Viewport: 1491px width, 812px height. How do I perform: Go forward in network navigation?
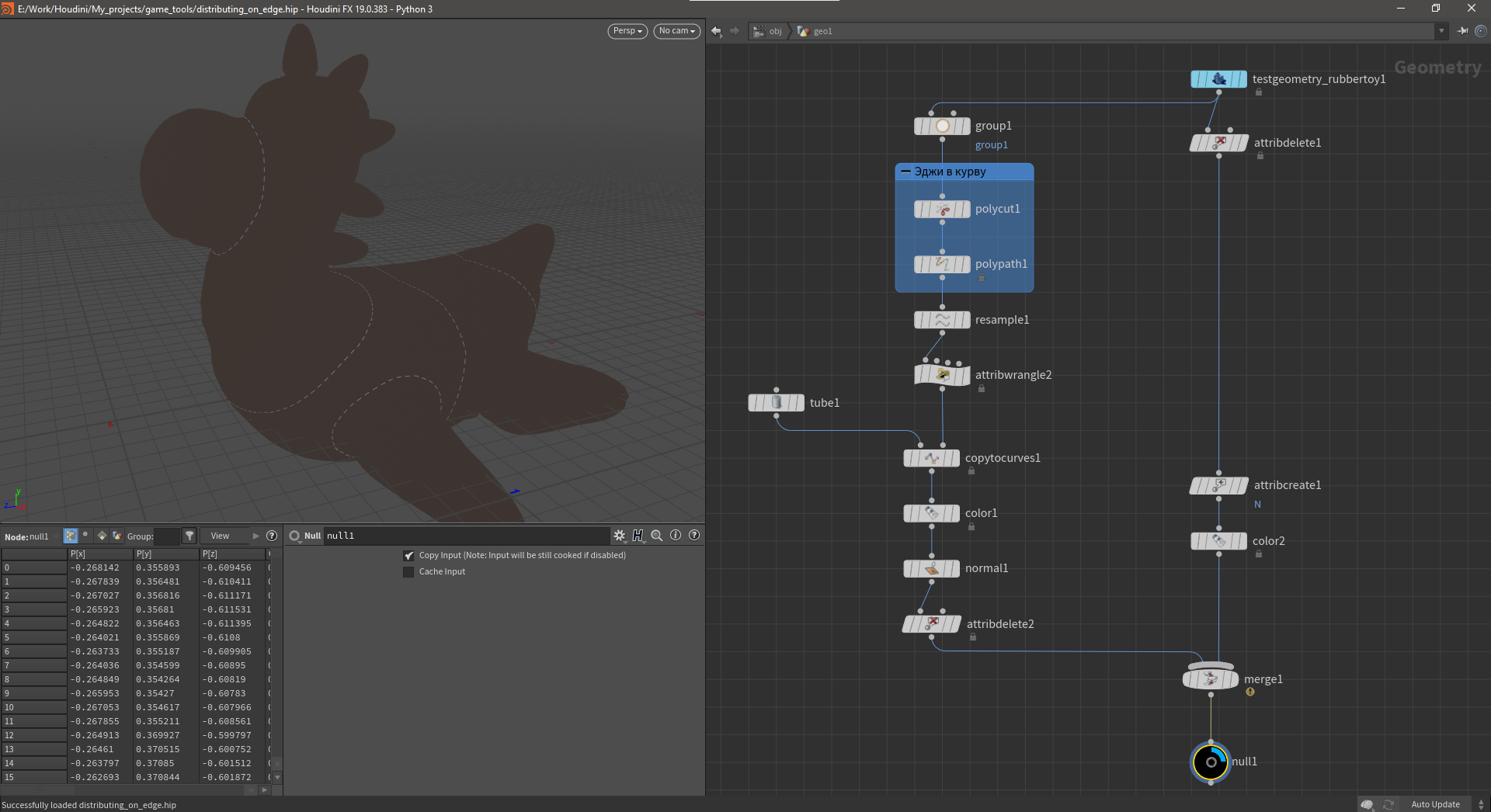tap(735, 31)
